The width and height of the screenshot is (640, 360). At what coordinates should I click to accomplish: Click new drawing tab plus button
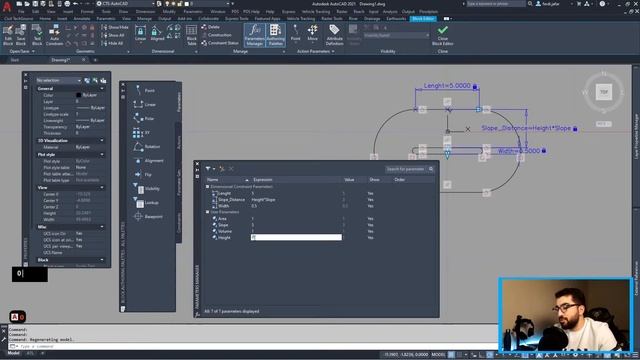coord(96,60)
